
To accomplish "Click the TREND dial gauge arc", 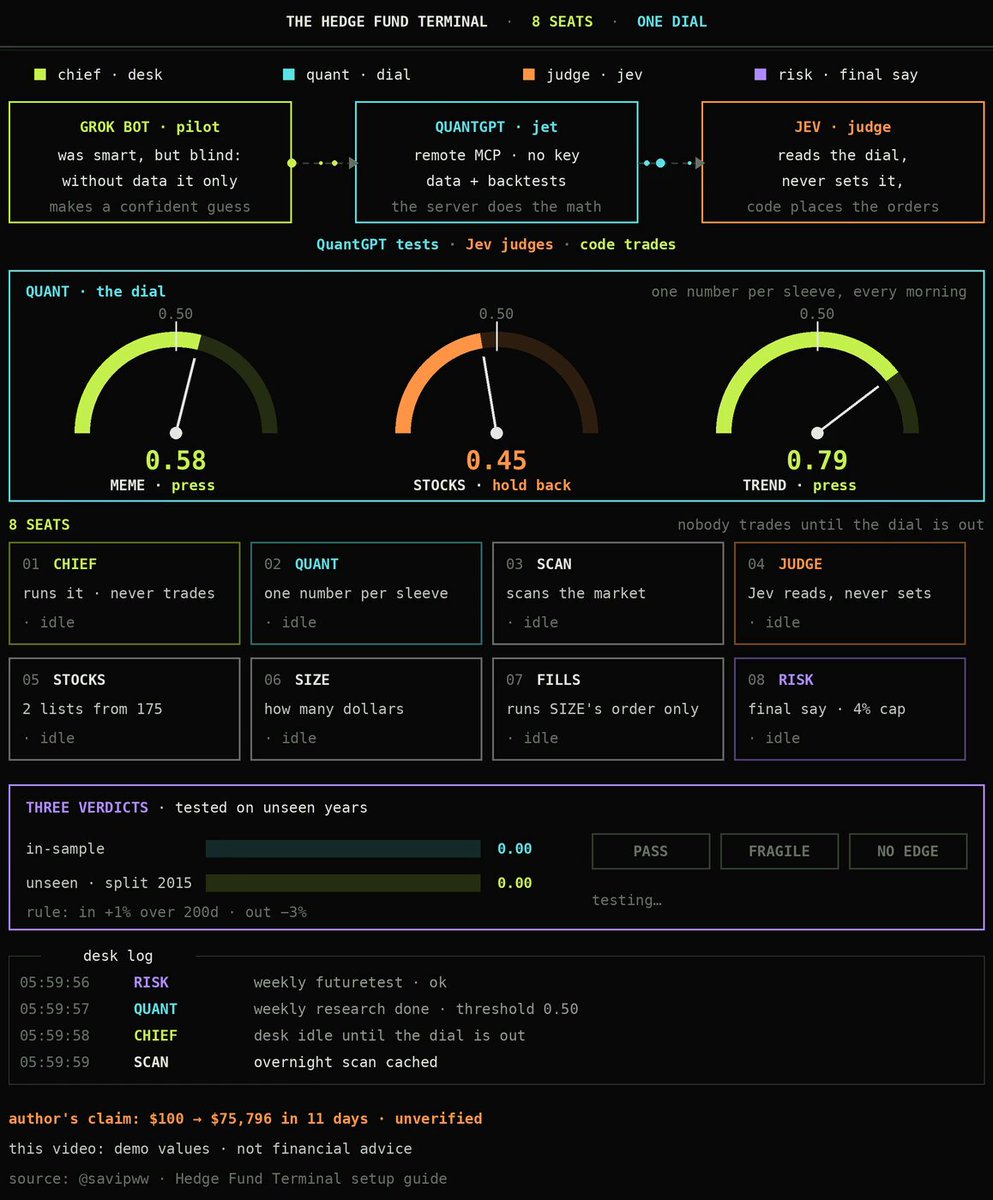I will 817,383.
